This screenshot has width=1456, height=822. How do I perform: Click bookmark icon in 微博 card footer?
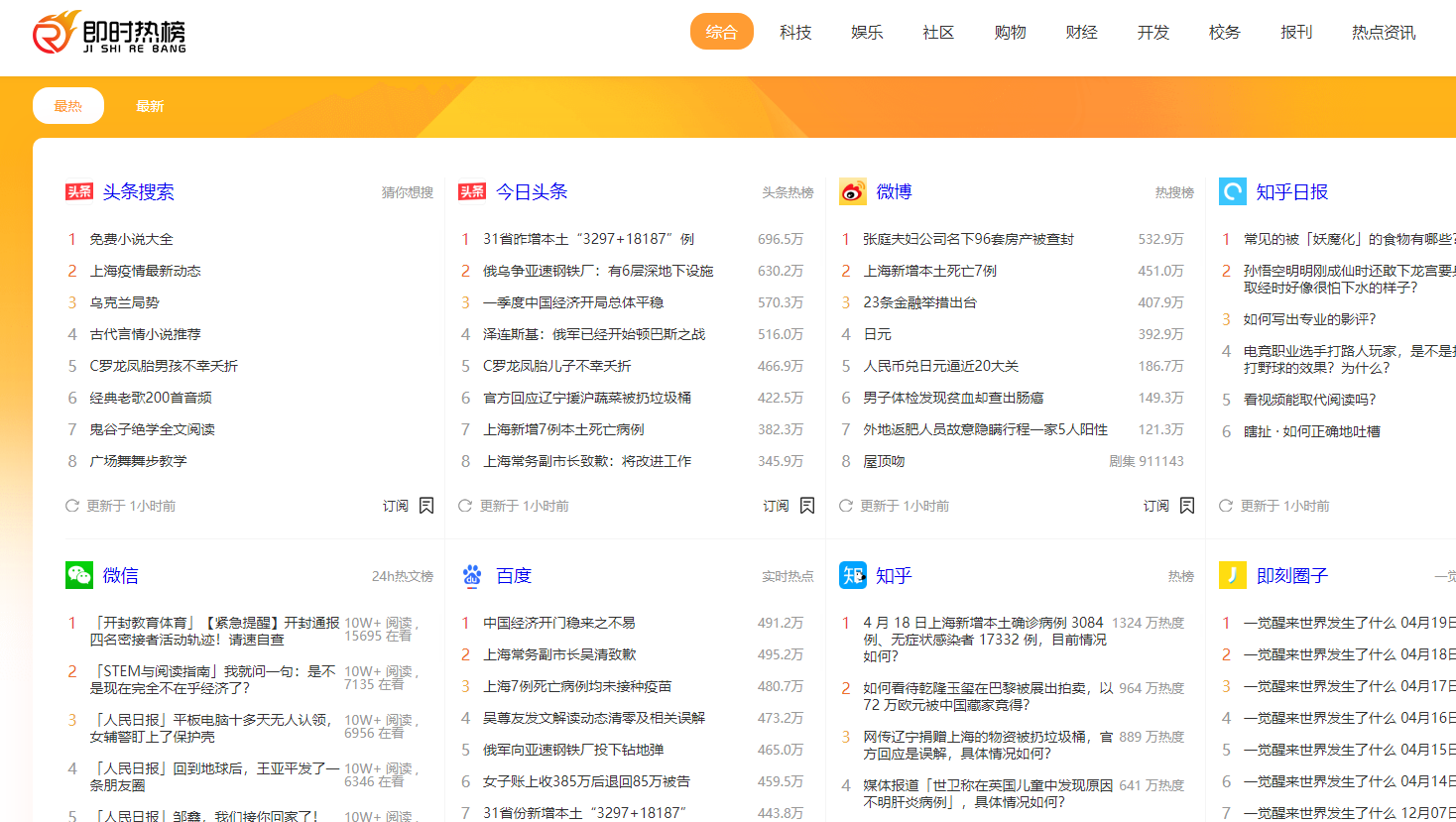pyautogui.click(x=1187, y=506)
